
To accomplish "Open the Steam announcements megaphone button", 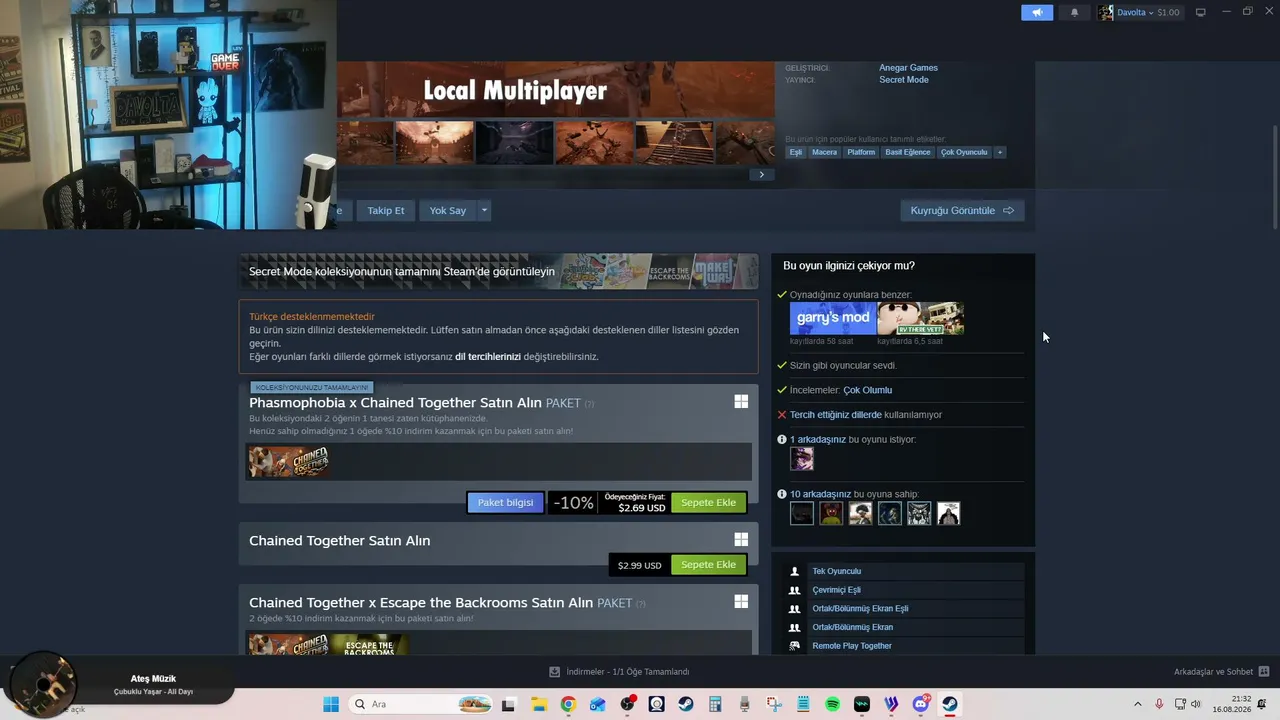I will click(1037, 12).
